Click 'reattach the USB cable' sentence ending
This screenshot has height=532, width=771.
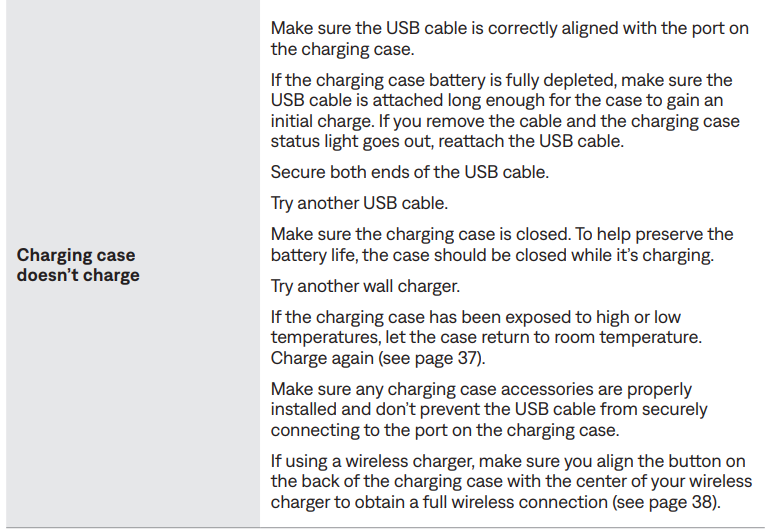click(x=531, y=141)
